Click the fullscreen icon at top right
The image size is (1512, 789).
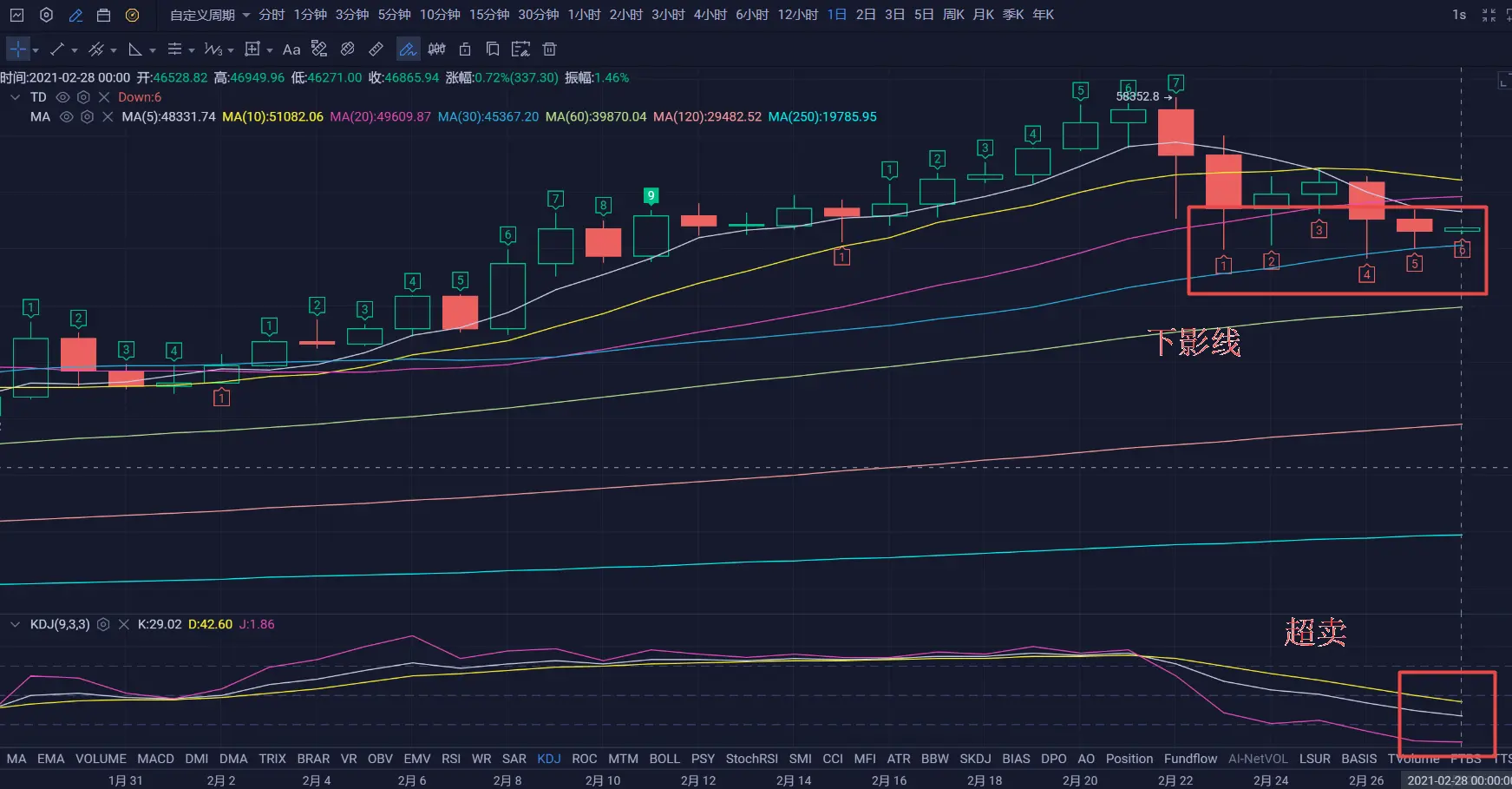click(x=1489, y=15)
